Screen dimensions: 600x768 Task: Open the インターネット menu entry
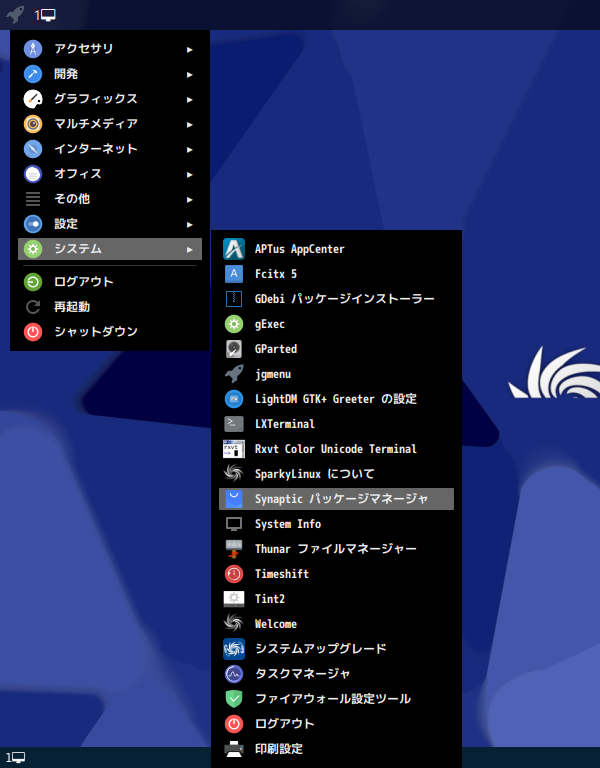[x=110, y=148]
